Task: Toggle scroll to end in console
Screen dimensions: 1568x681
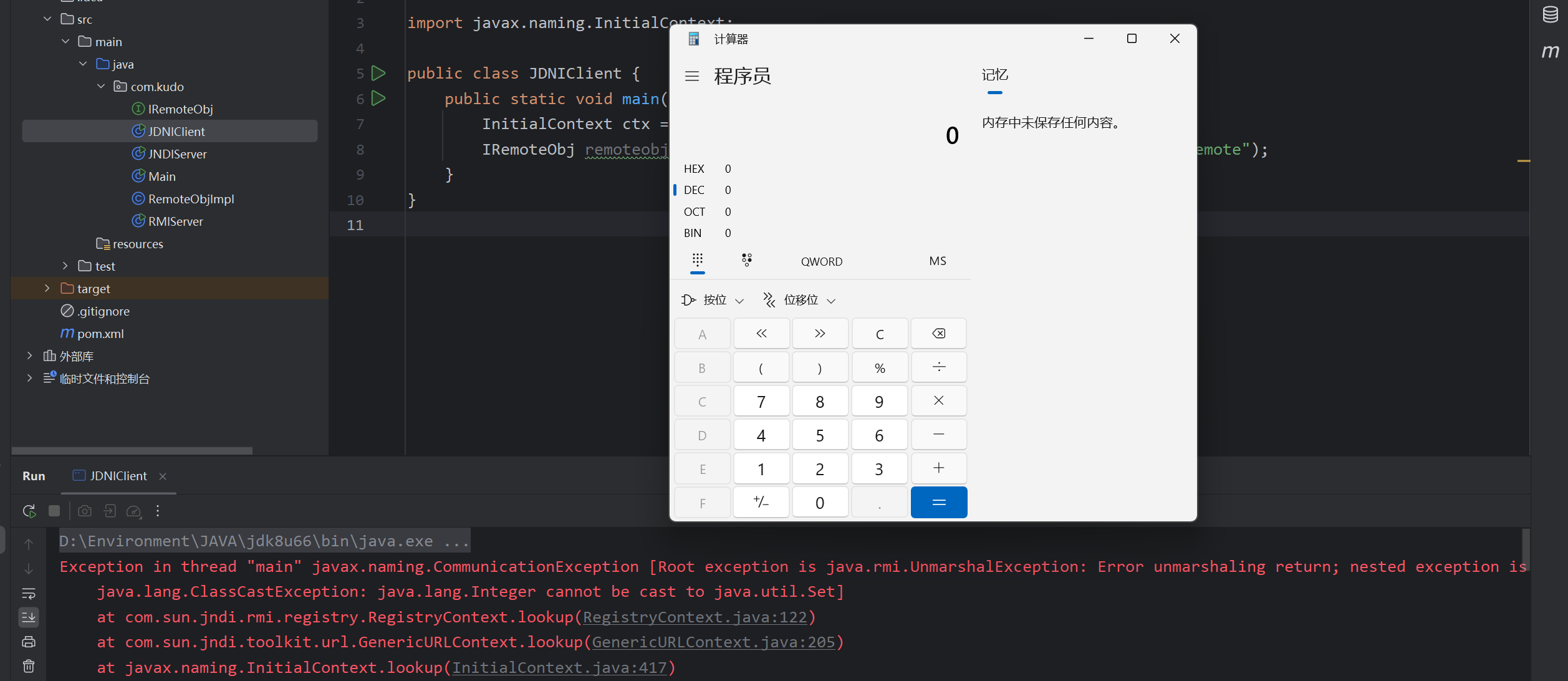Action: pos(29,617)
